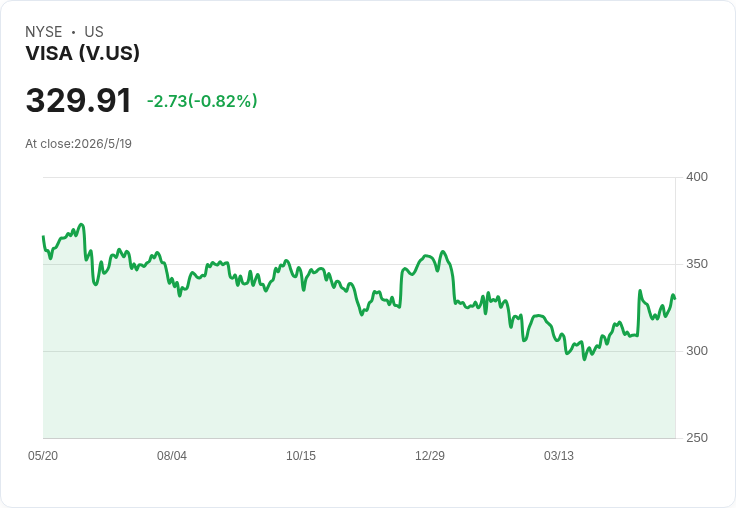Click the -2.73(-0.82%) change indicator
The width and height of the screenshot is (736, 508).
[x=202, y=101]
